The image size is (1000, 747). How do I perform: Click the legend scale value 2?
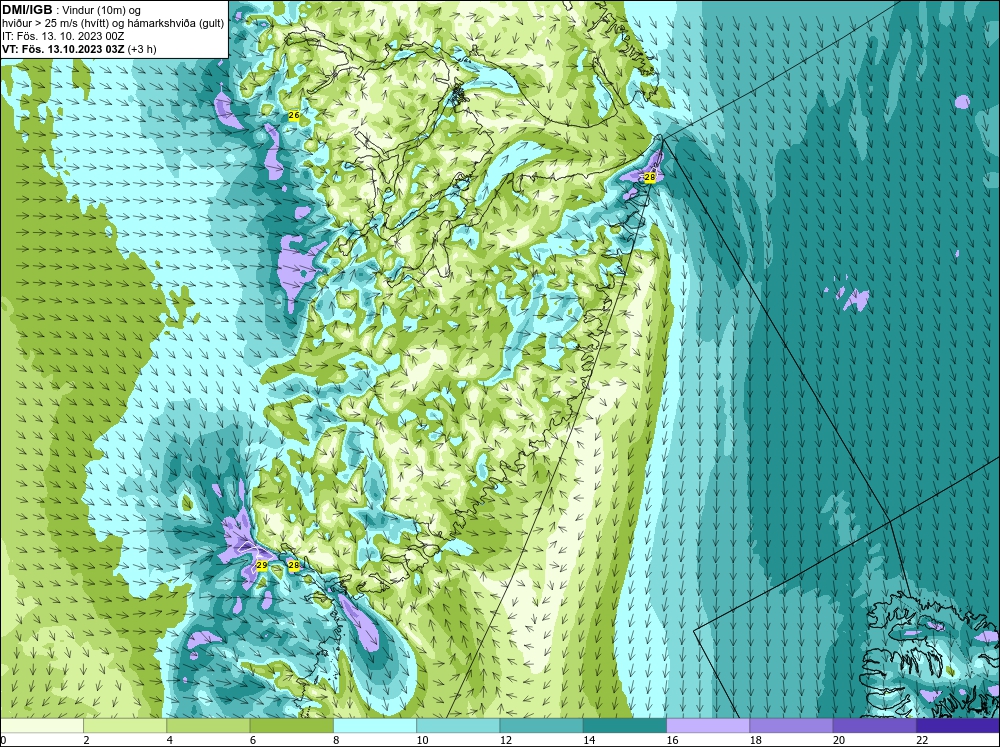click(86, 740)
